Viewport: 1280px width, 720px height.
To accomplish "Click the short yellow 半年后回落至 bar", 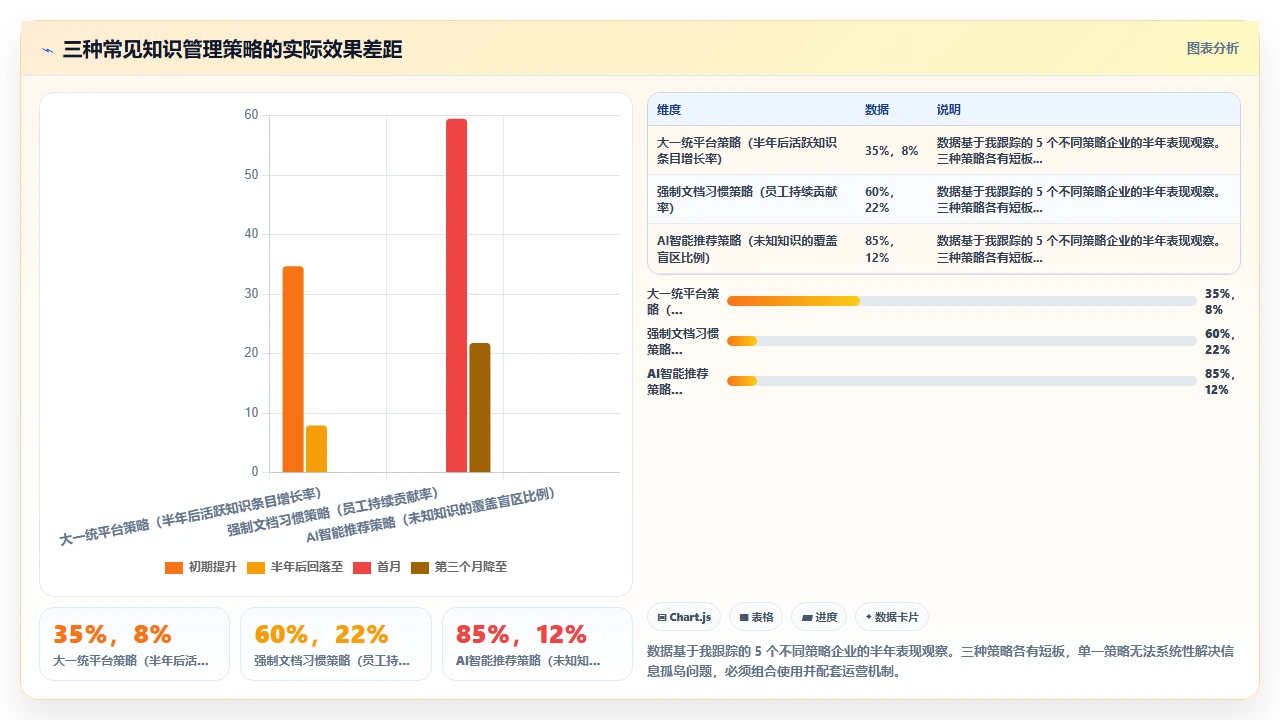I will (316, 449).
